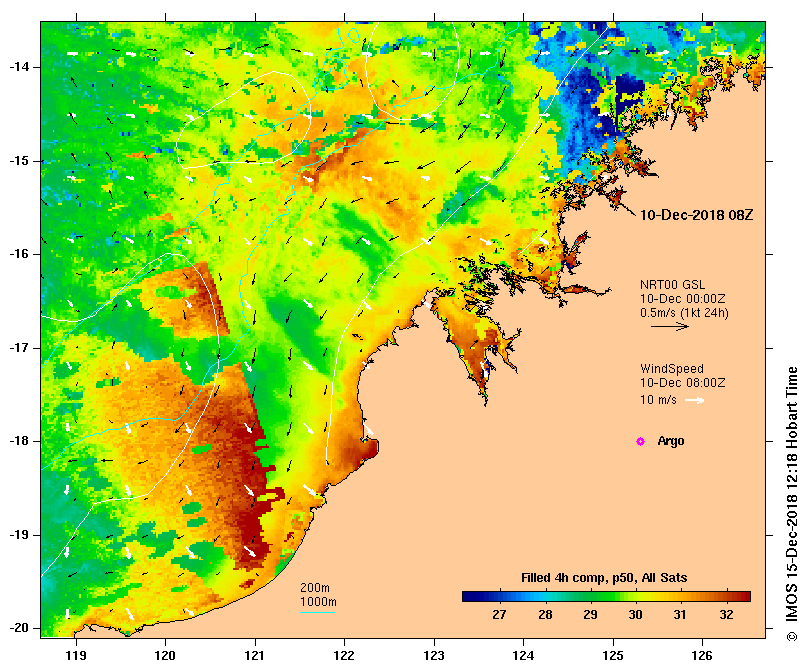Click the '1000m' depth contour label
The image size is (809, 672).
click(x=318, y=602)
